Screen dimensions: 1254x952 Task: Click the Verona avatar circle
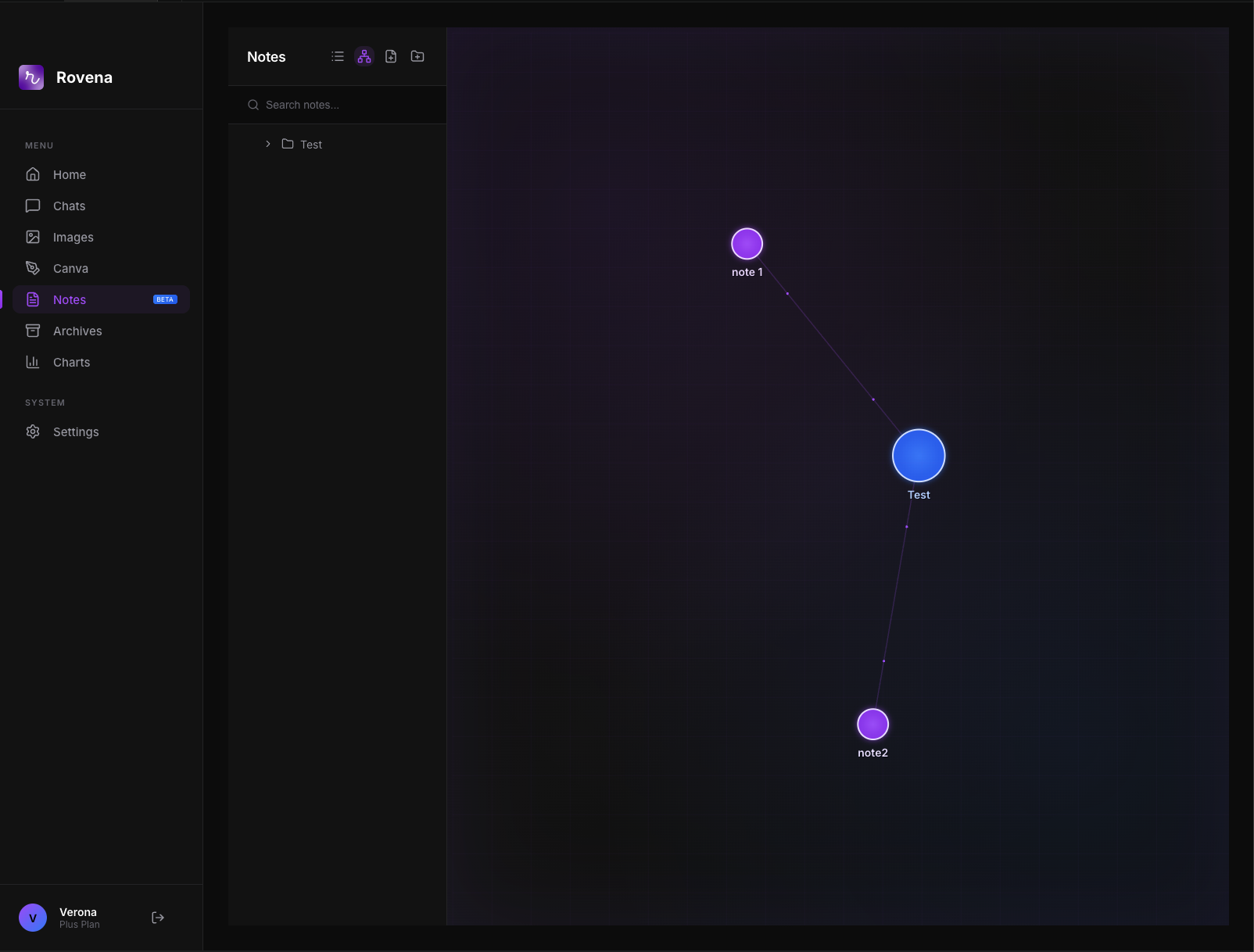33,918
